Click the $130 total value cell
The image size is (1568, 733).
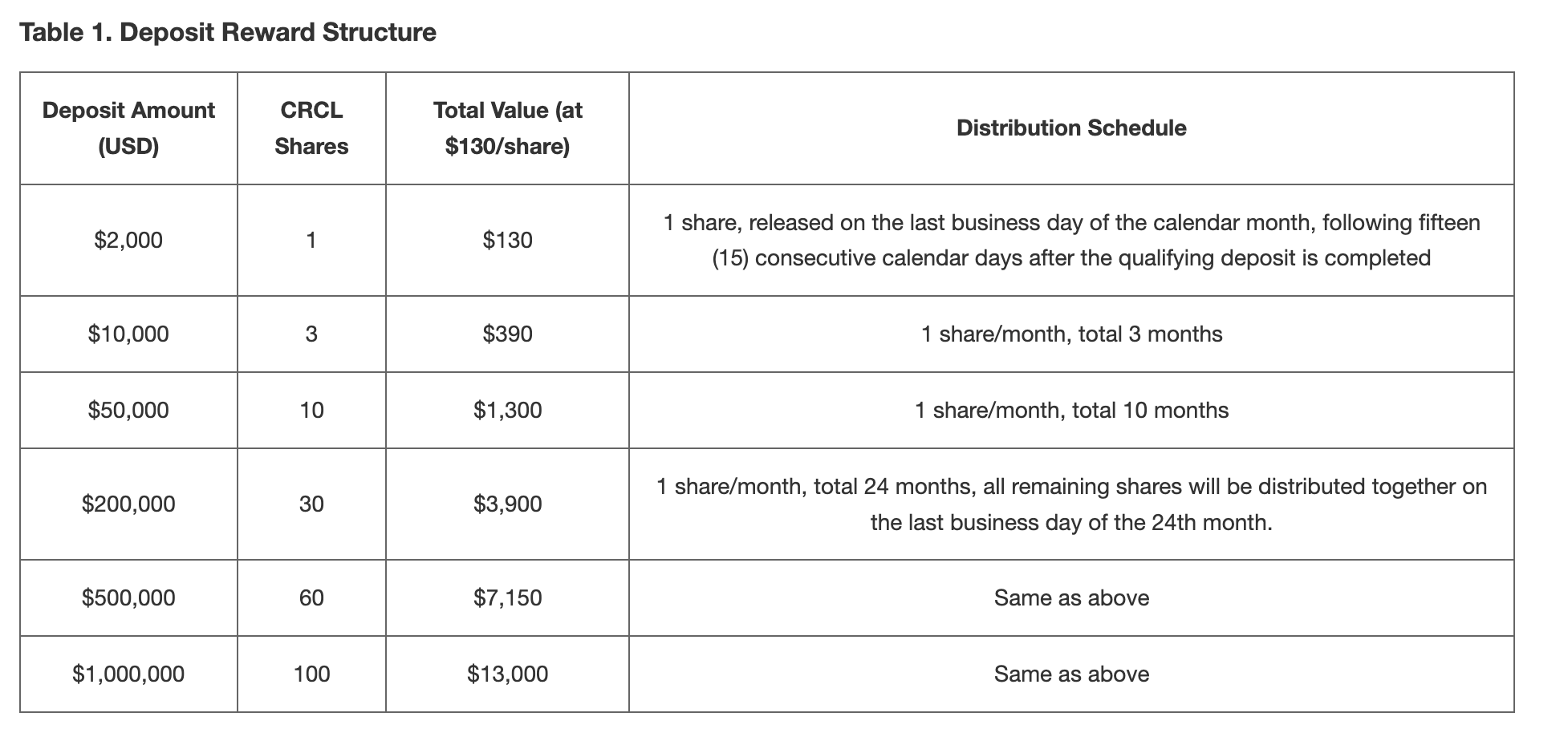(x=507, y=240)
